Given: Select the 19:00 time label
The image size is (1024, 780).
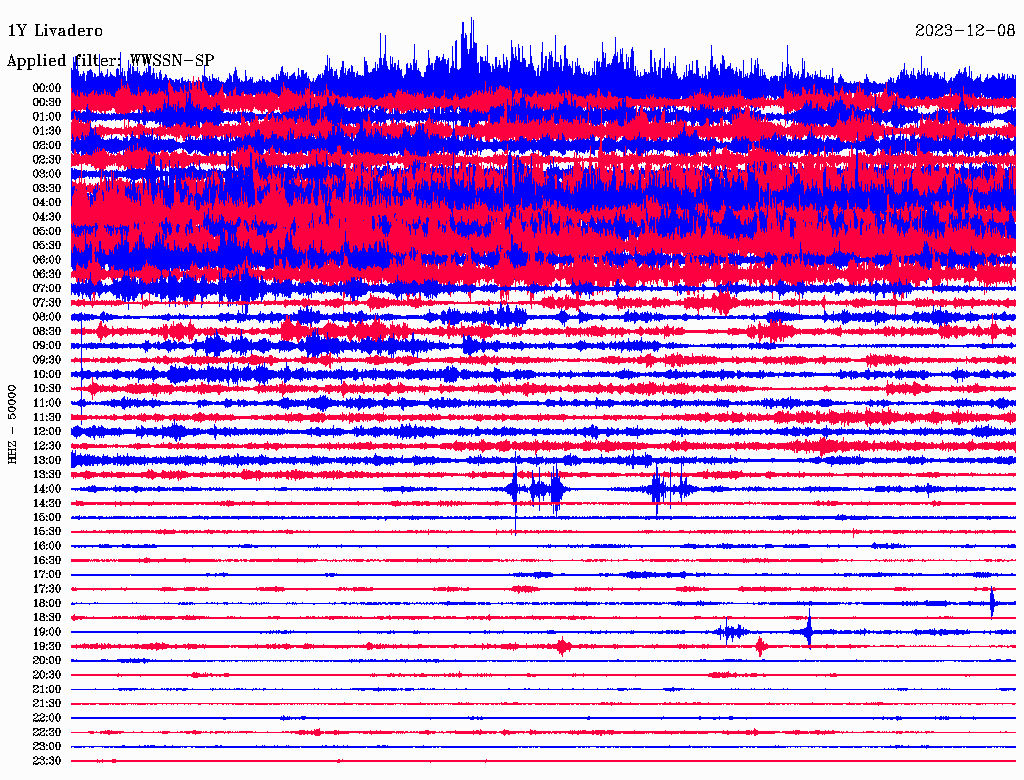Looking at the screenshot, I should [46, 632].
